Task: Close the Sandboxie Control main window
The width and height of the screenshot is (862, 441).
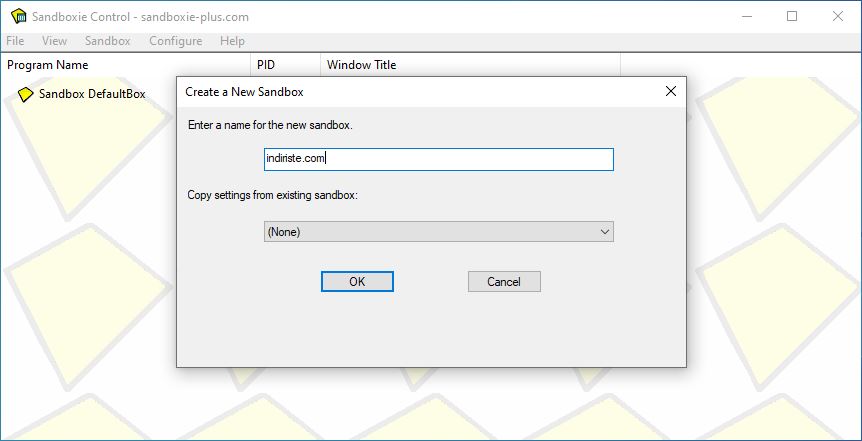Action: pyautogui.click(x=838, y=16)
